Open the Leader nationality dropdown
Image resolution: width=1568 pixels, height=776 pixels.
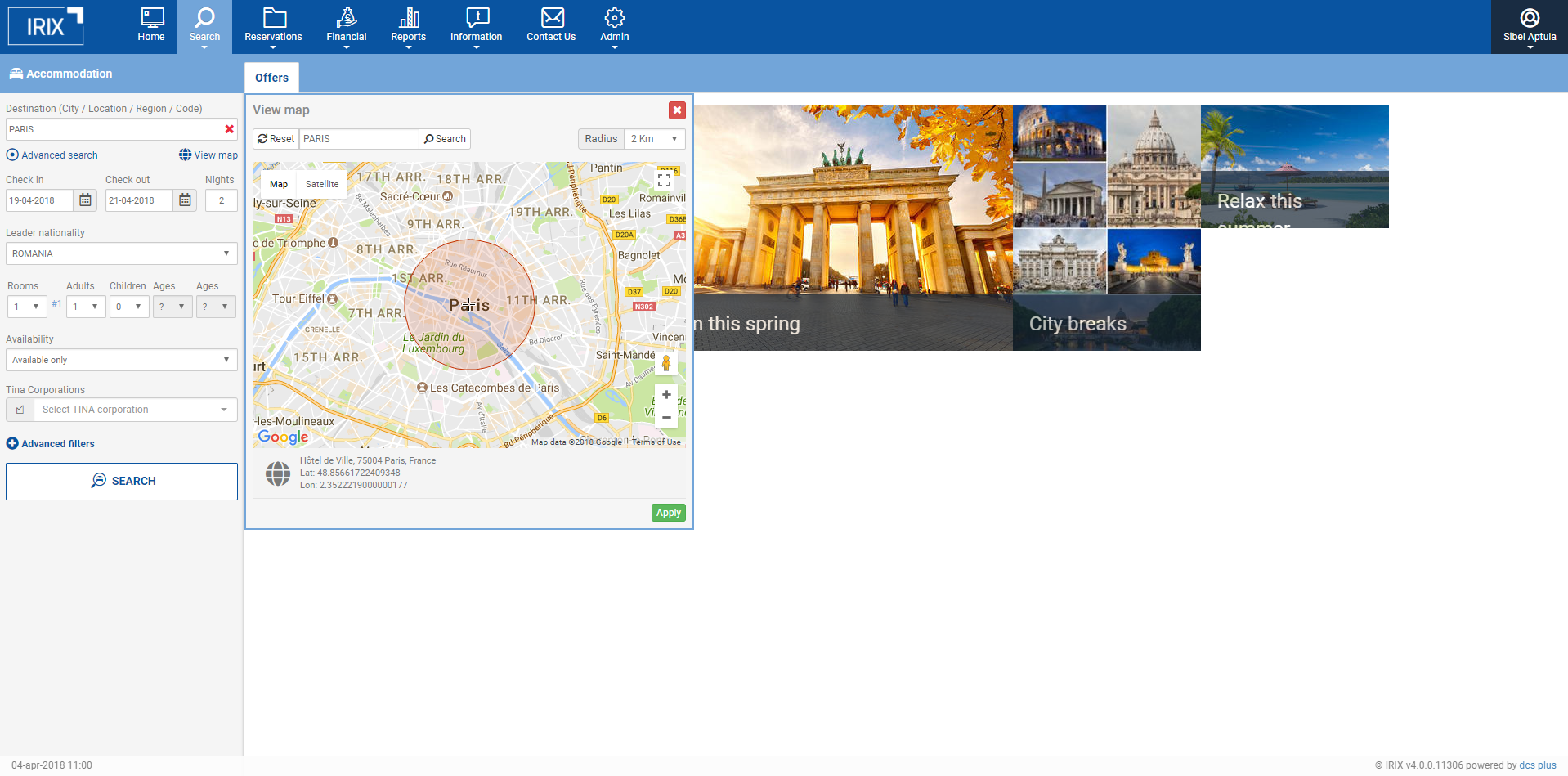122,253
